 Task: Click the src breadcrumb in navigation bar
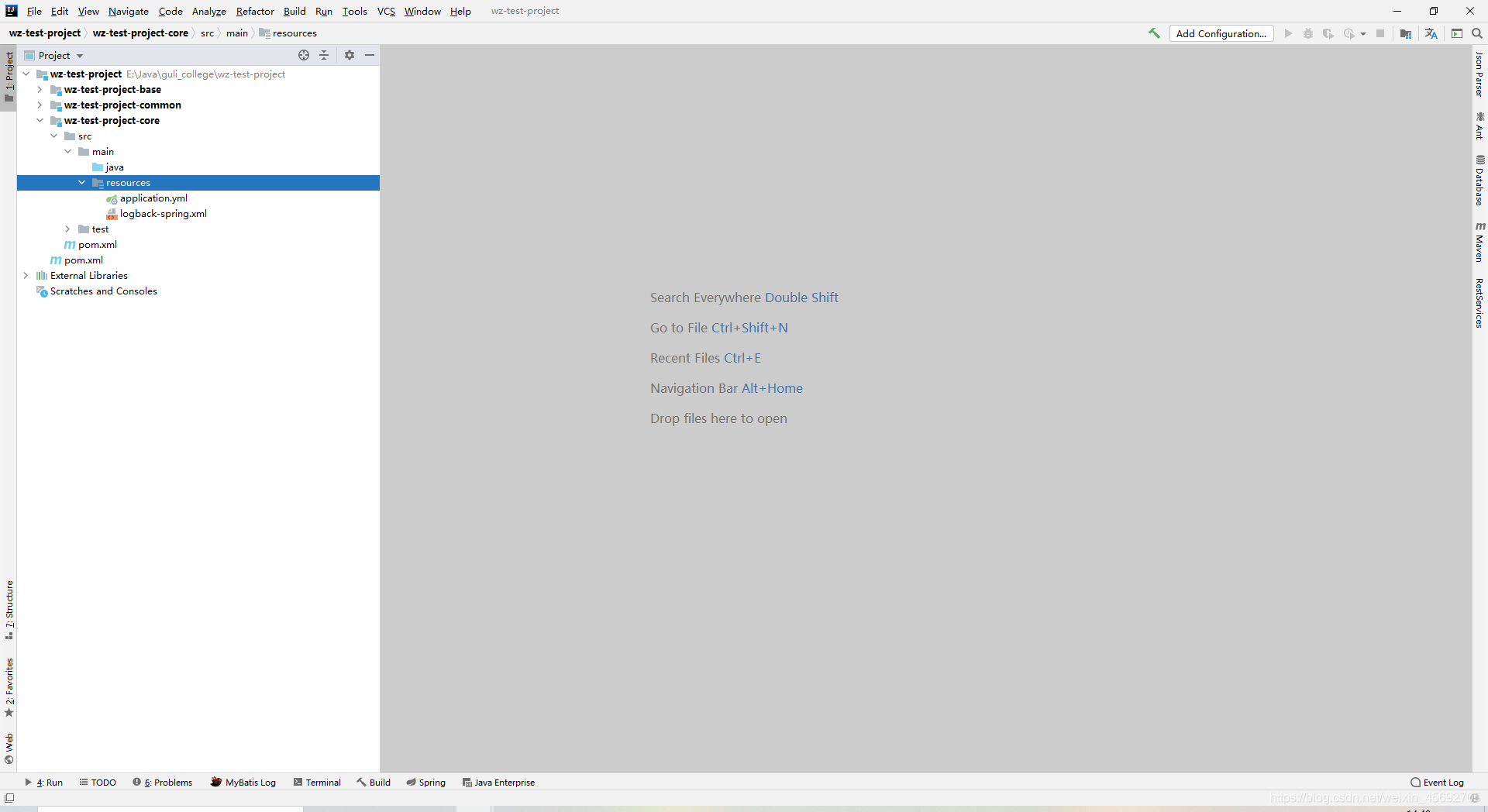pyautogui.click(x=207, y=33)
